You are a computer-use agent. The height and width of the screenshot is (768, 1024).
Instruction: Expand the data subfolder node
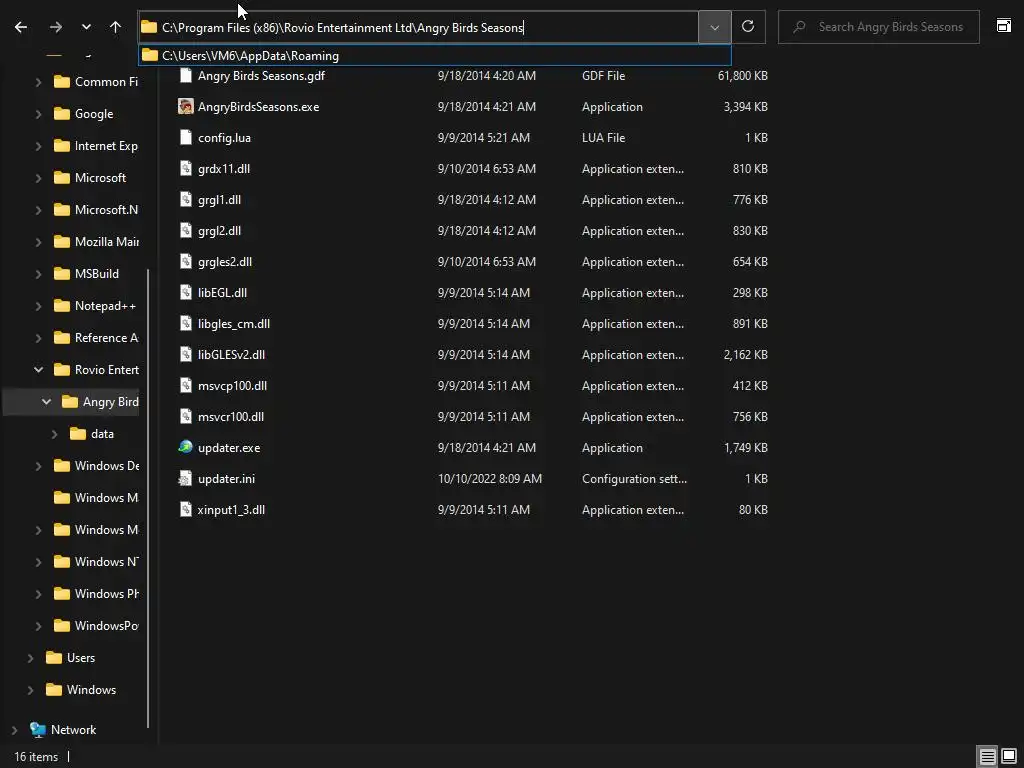tap(54, 434)
